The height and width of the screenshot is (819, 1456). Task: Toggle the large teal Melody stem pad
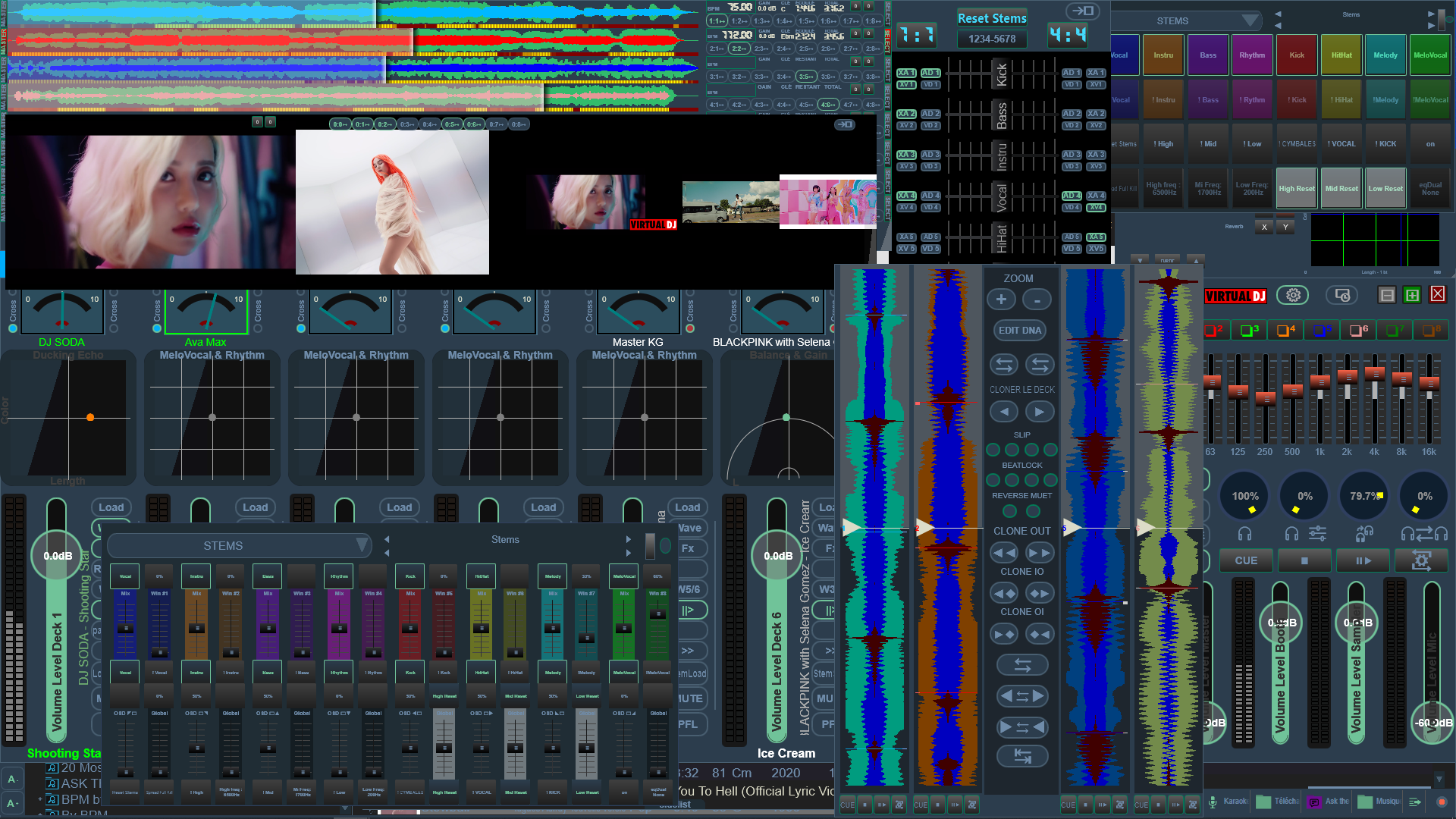(x=1385, y=55)
